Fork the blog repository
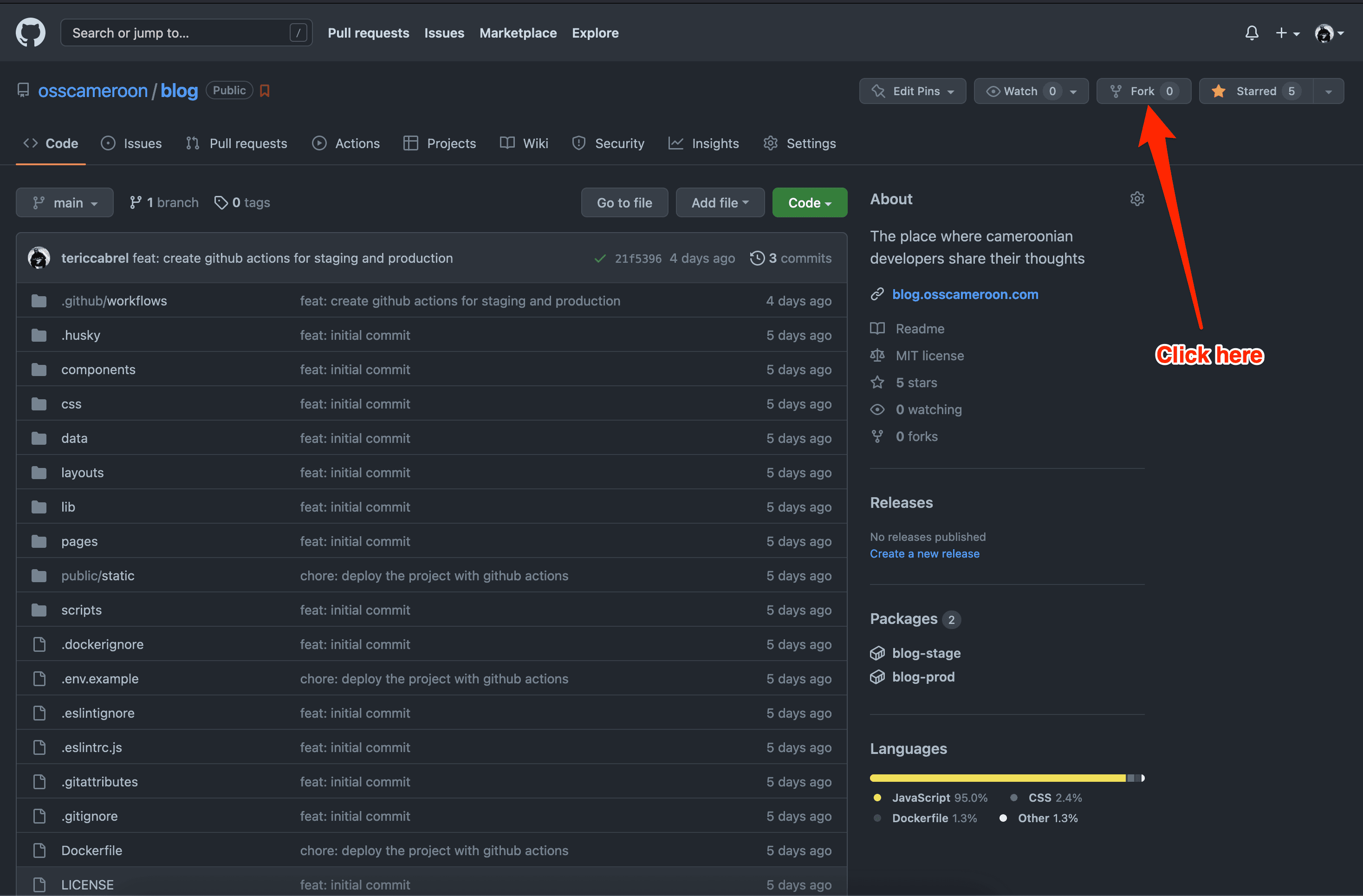Screen dimensions: 1363x896 click(x=1143, y=91)
